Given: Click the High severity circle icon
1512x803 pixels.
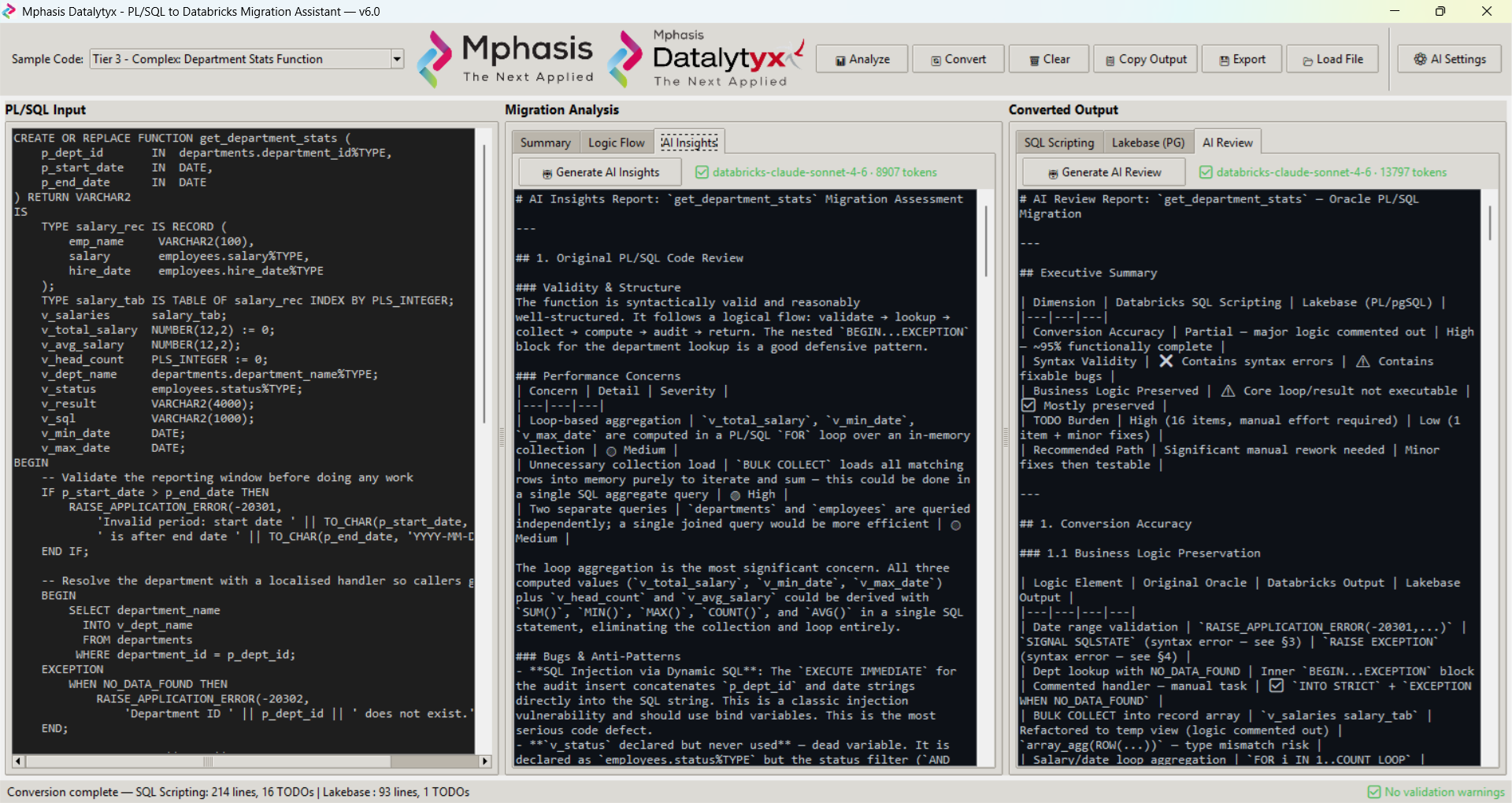Looking at the screenshot, I should (735, 495).
